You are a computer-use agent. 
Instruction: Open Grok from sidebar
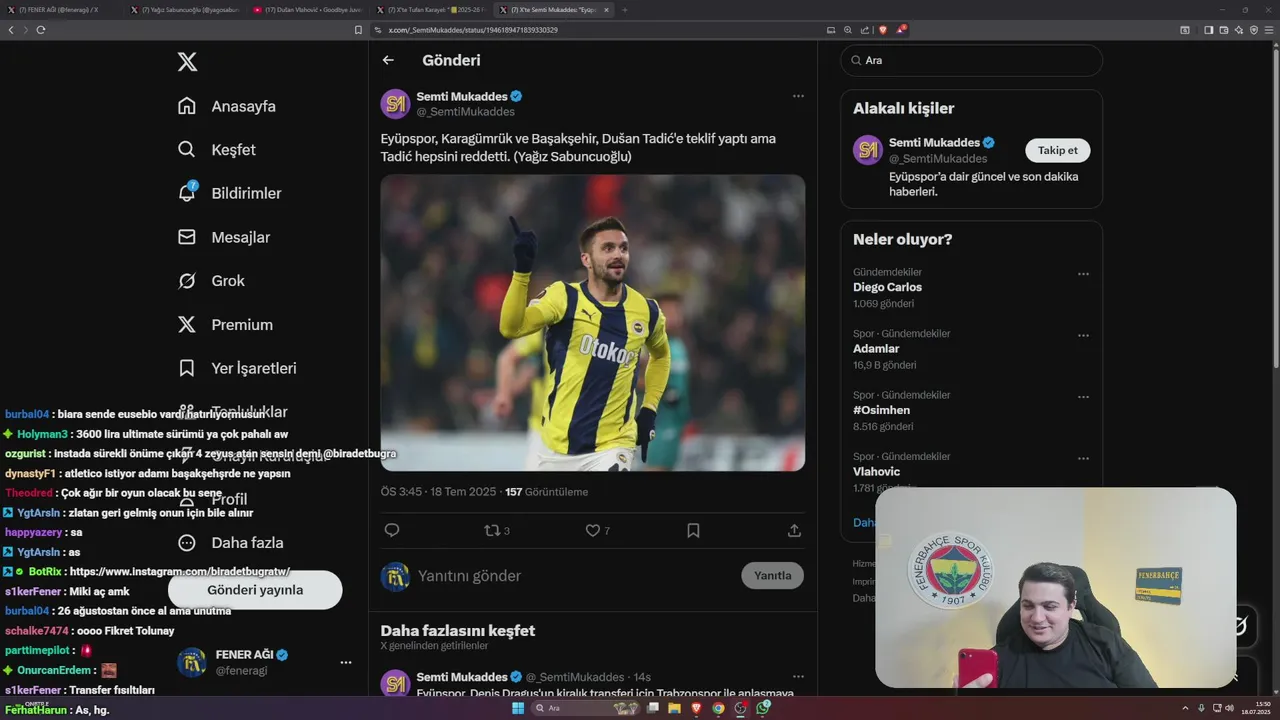click(x=211, y=281)
